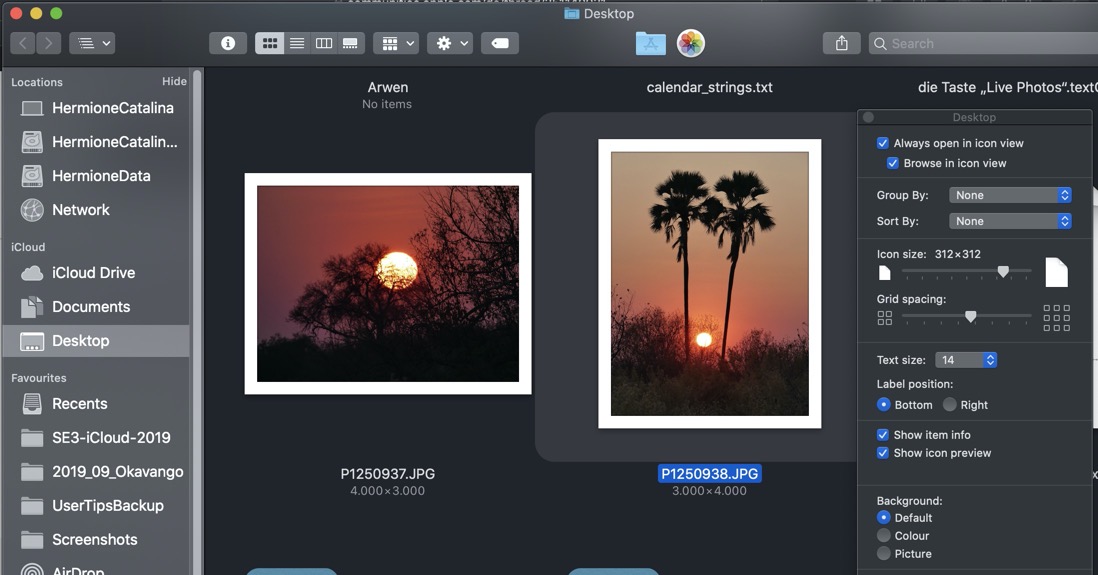This screenshot has height=575, width=1098.
Task: Hide the Locations sidebar section
Action: point(174,82)
